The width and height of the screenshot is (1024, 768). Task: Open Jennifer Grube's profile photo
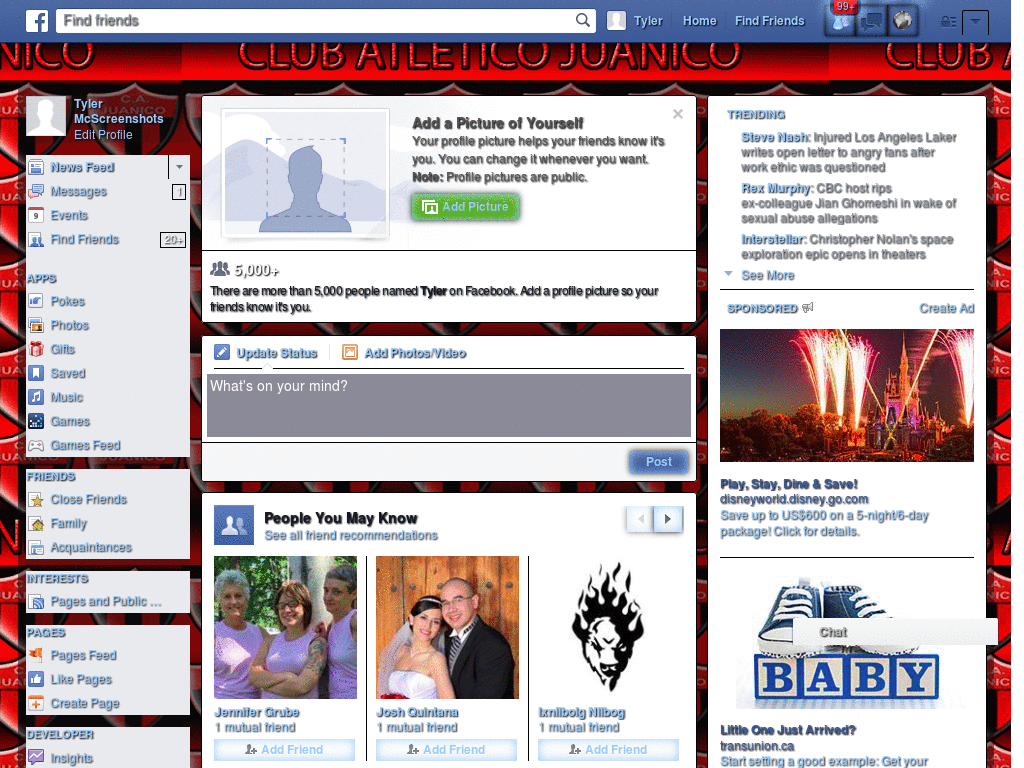(x=285, y=628)
